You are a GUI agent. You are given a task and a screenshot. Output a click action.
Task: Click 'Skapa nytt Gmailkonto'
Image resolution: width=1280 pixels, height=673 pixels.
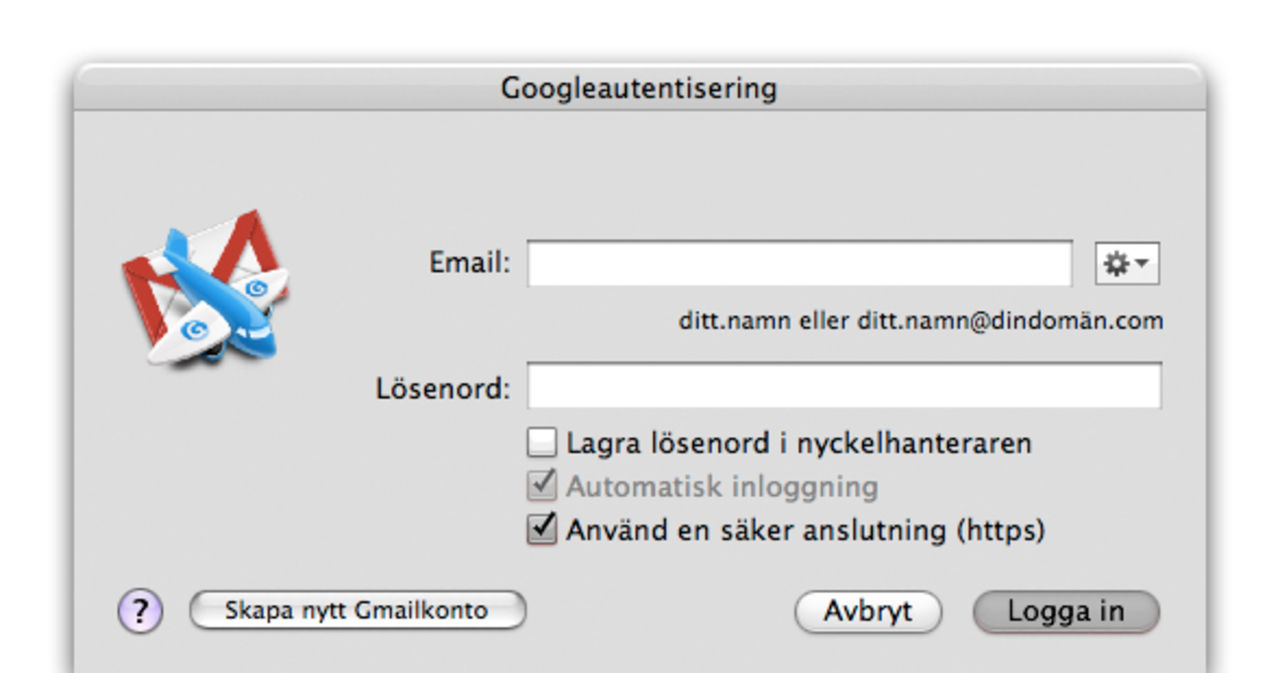point(357,611)
